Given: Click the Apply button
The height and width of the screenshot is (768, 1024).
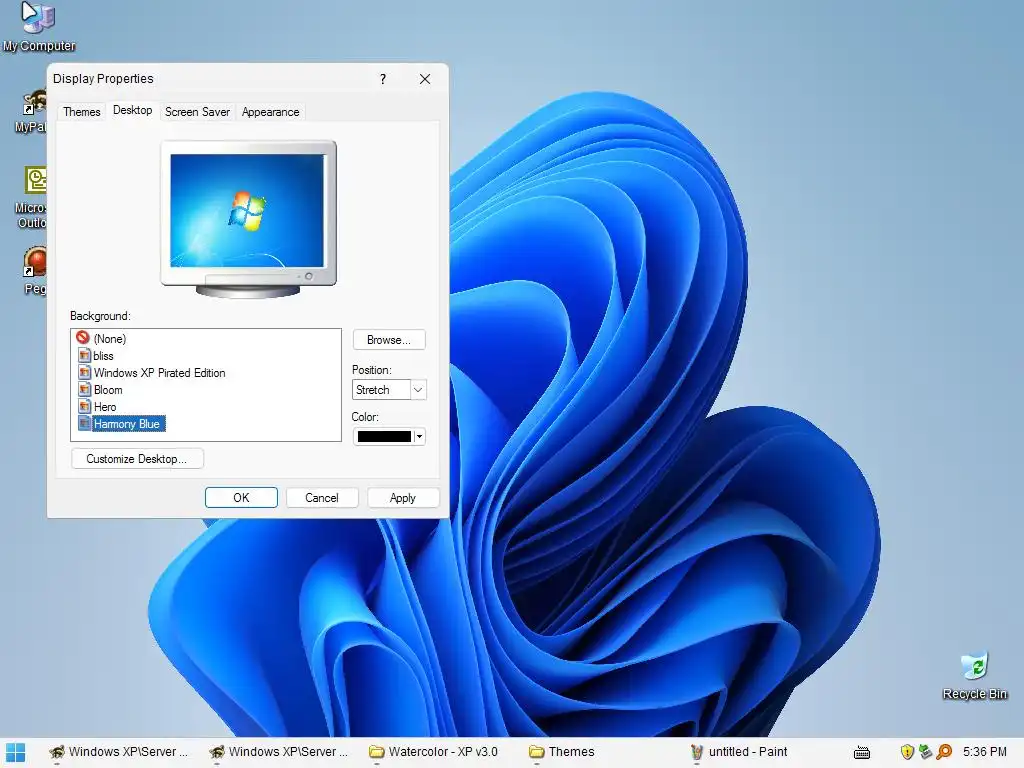Looking at the screenshot, I should (x=403, y=498).
